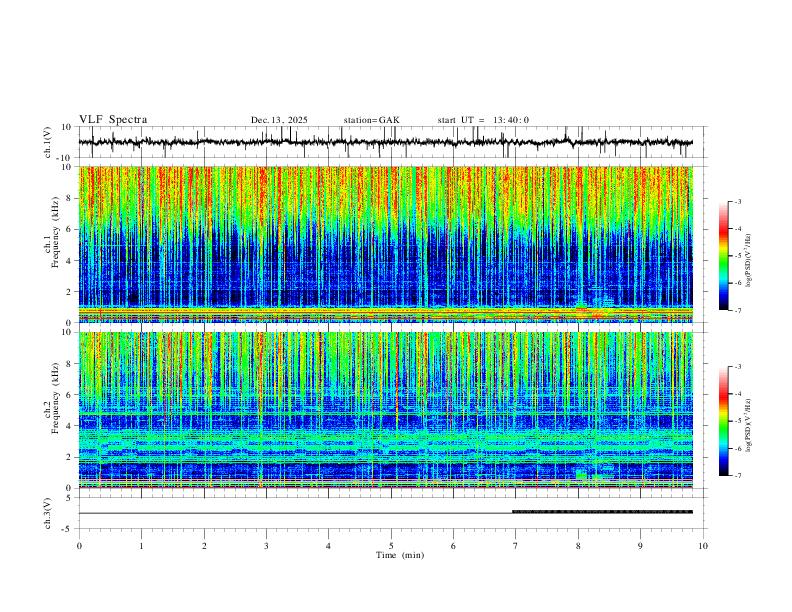Click the ch.2 lower colorbar scale
This screenshot has width=792, height=612.
724,421
